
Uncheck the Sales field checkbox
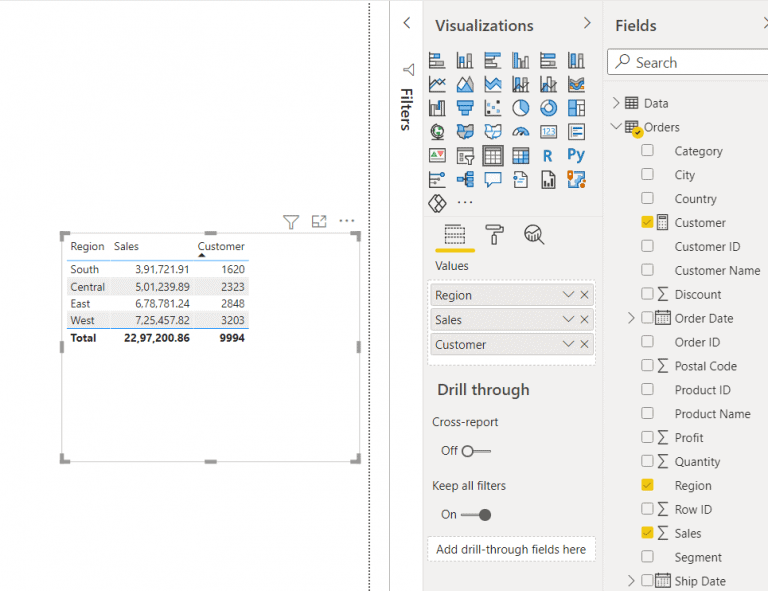coord(647,532)
